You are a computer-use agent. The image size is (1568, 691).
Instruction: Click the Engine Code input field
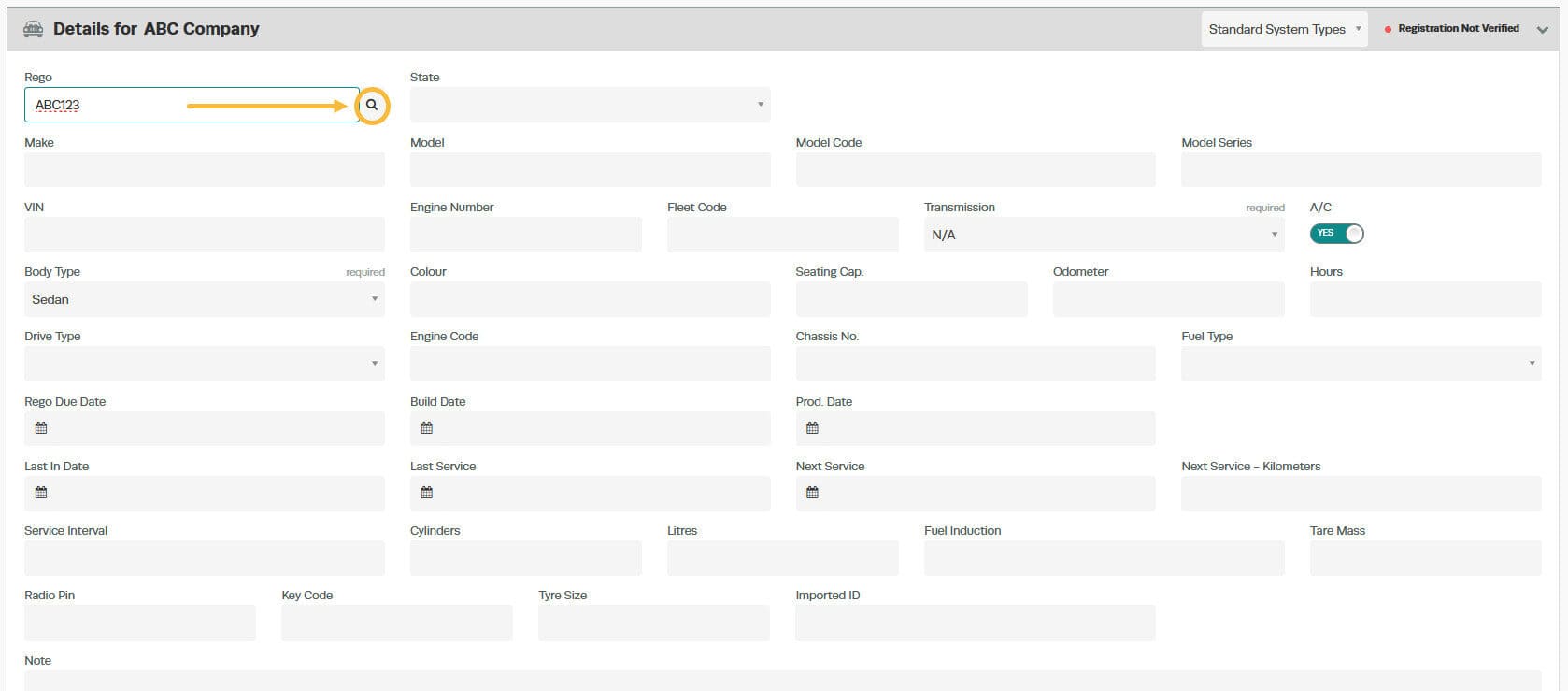(x=590, y=364)
